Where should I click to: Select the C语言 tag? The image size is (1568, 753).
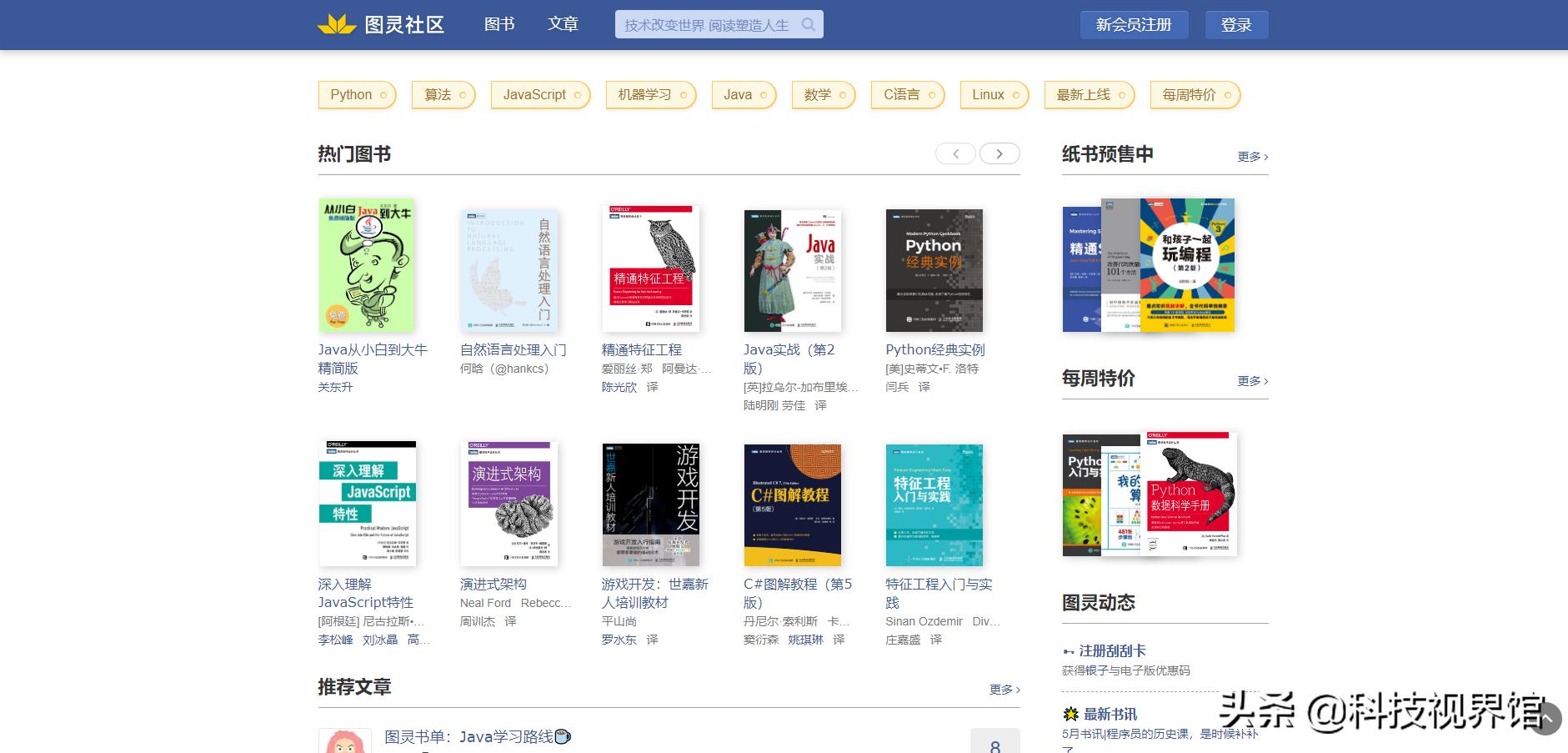coord(908,95)
